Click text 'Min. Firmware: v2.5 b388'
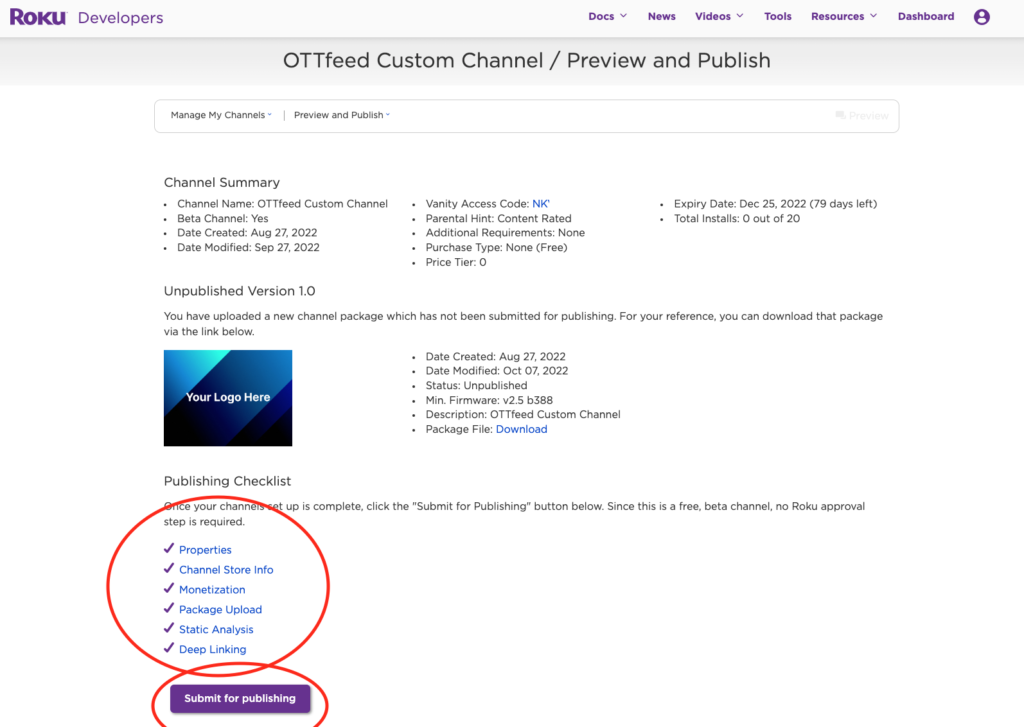 click(x=489, y=400)
